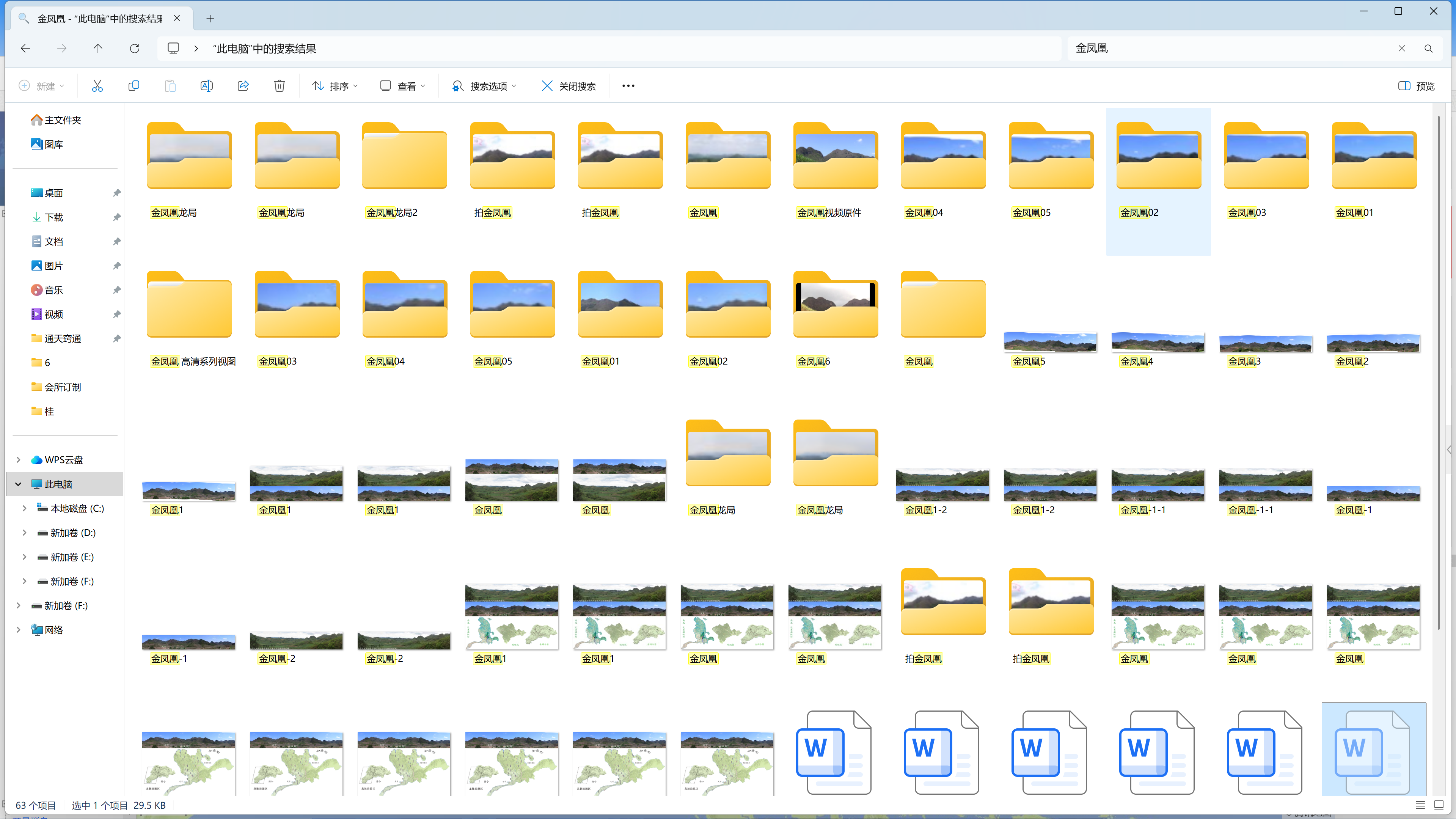
Task: Switch to details view icon
Action: click(x=1420, y=805)
